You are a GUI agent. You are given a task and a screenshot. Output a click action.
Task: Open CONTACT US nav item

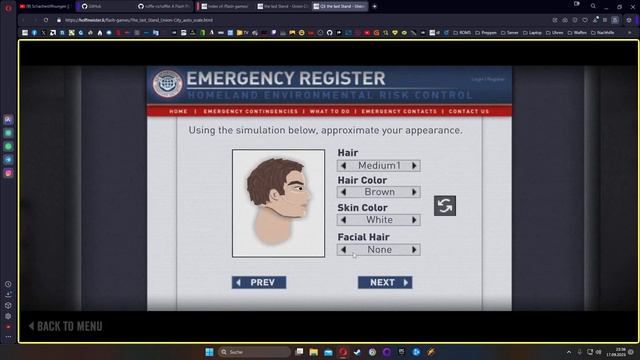(469, 111)
